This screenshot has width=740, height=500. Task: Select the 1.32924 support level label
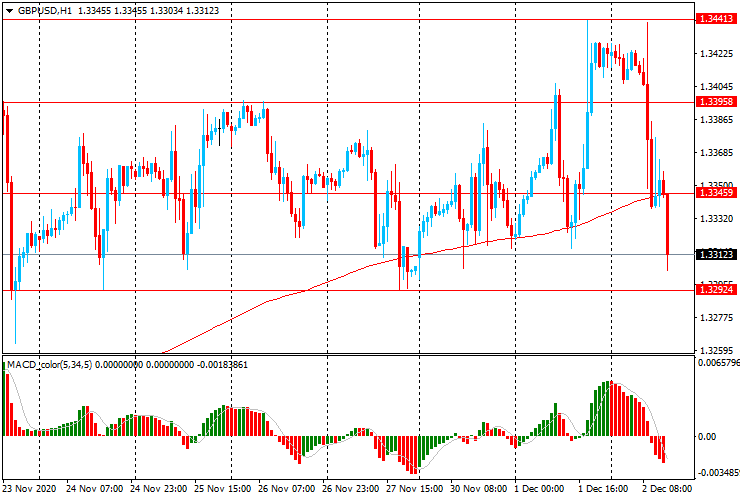click(x=716, y=289)
